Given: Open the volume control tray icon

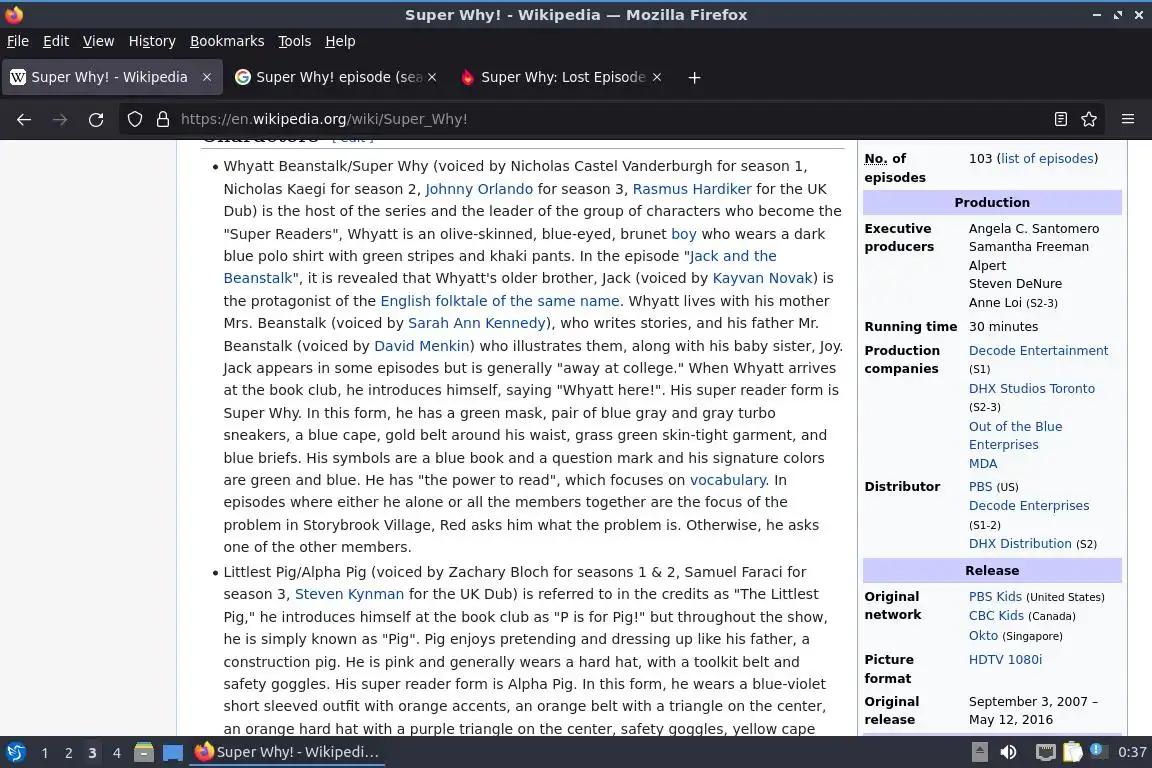Looking at the screenshot, I should click(x=1008, y=752).
